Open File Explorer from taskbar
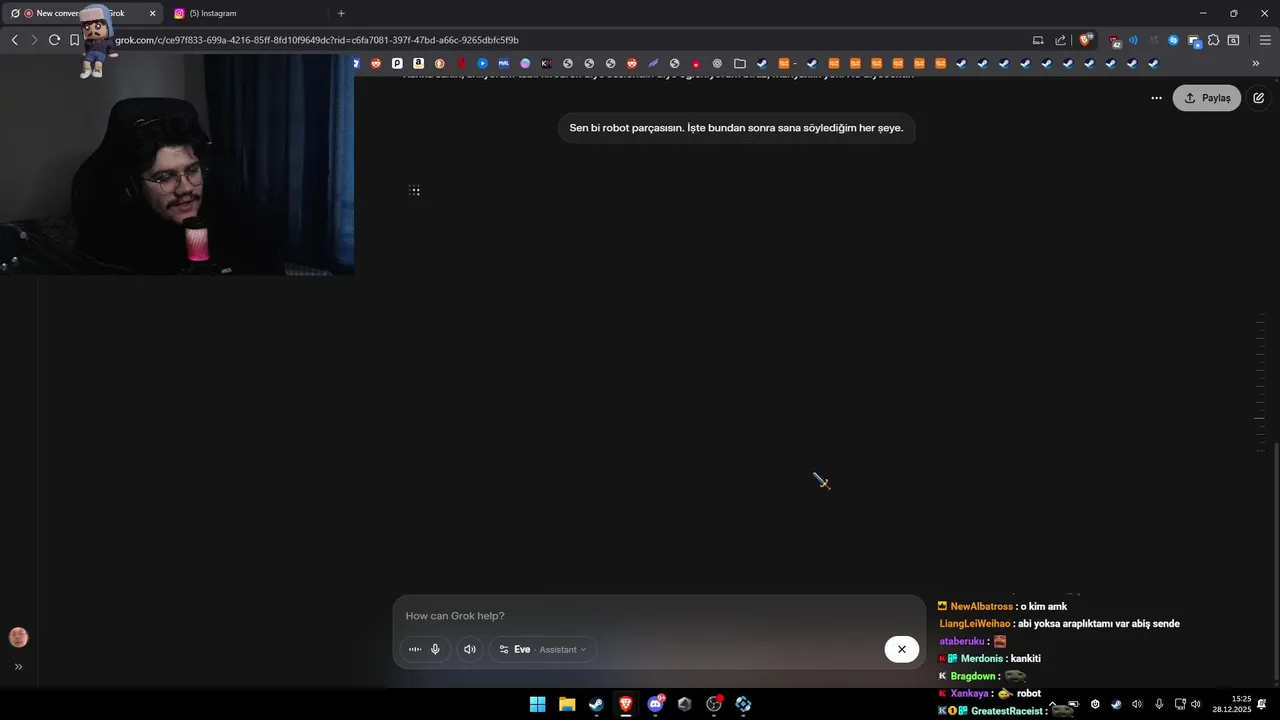 coord(567,704)
